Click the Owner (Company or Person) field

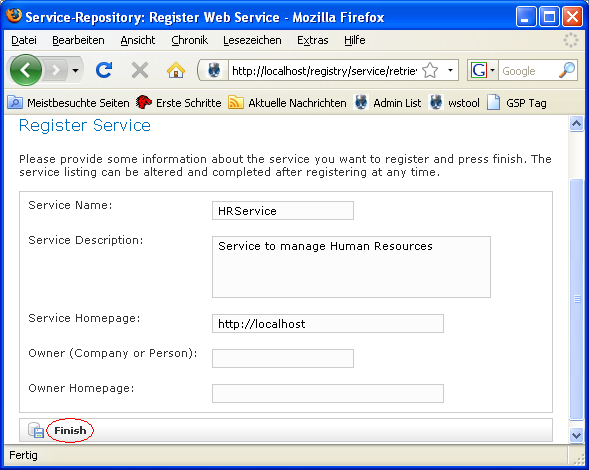(x=283, y=358)
